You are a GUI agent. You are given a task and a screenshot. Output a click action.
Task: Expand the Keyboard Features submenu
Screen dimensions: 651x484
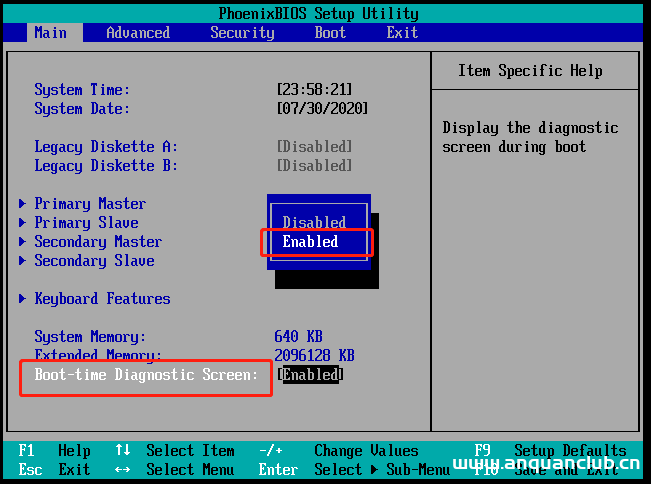click(102, 299)
